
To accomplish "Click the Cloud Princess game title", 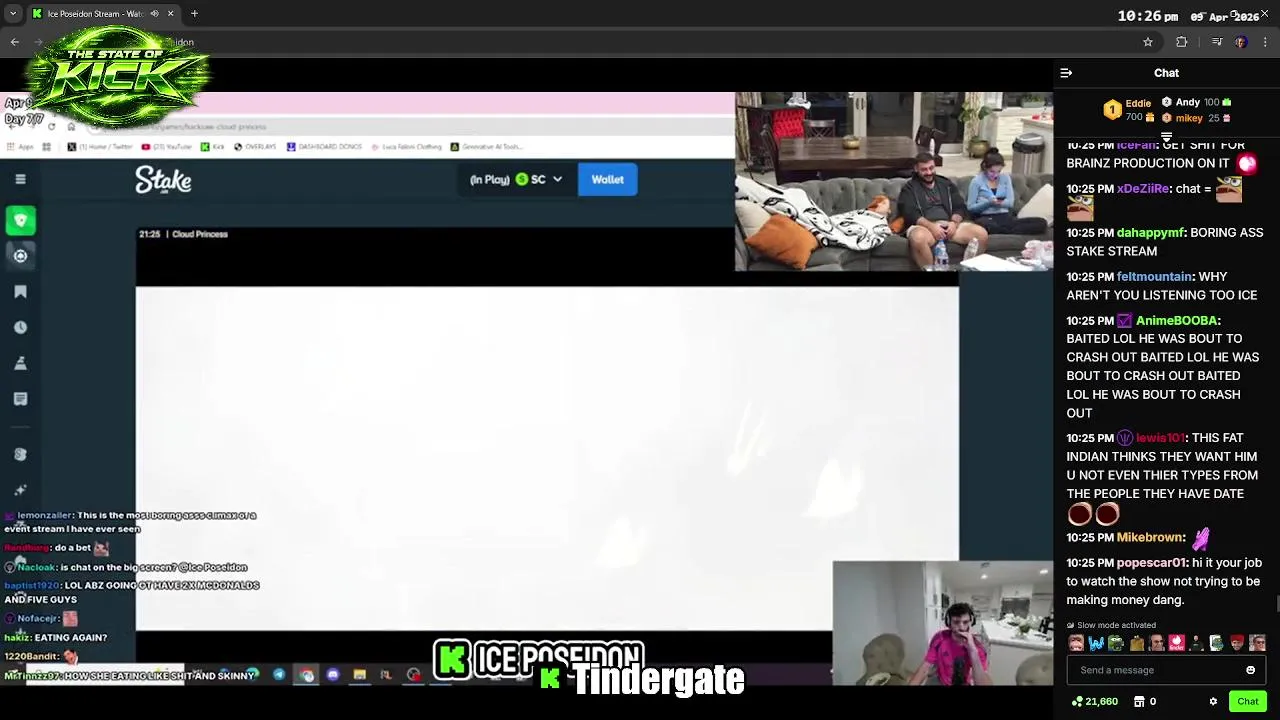I will click(200, 234).
